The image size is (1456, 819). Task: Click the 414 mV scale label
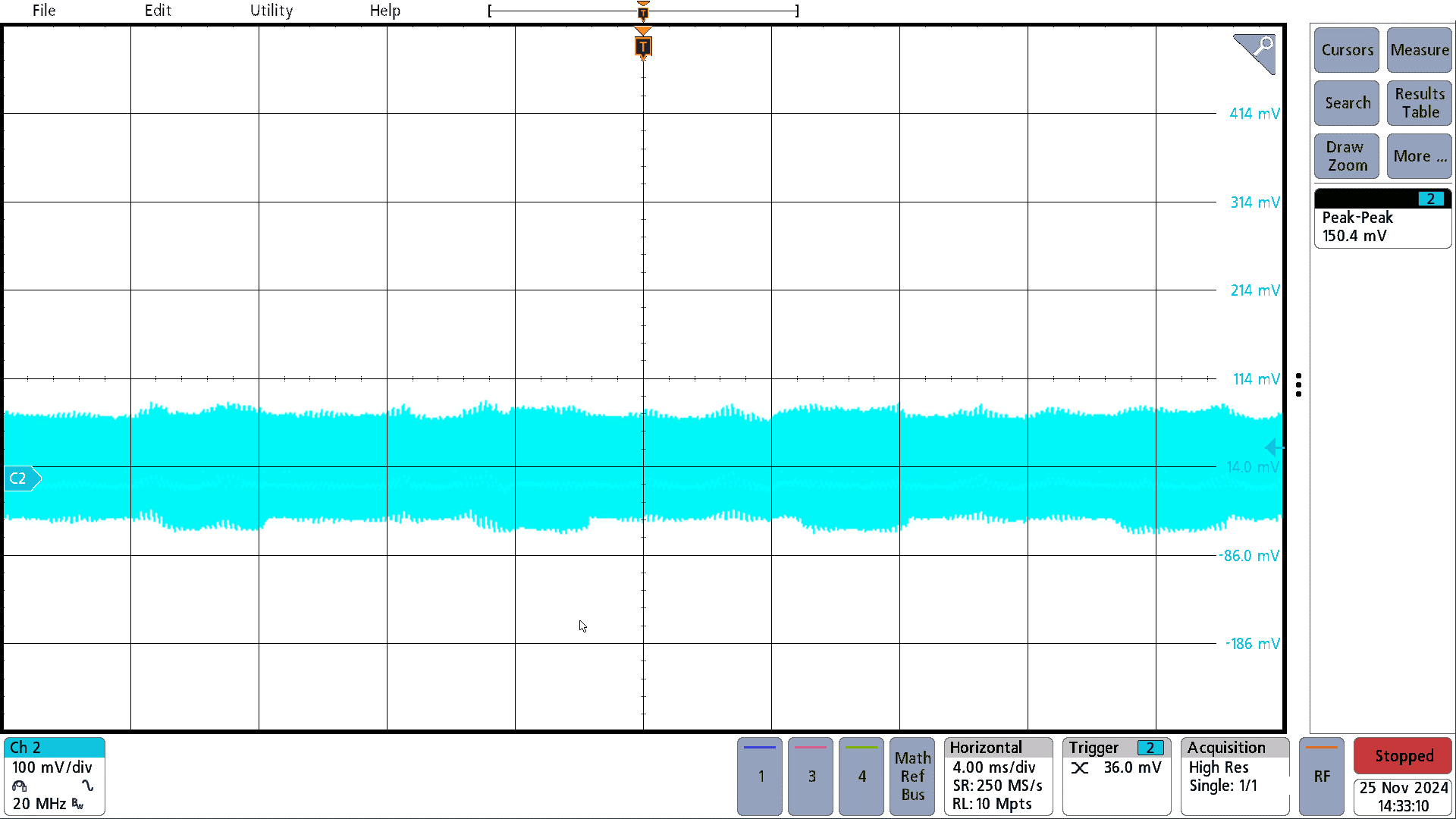[1254, 114]
